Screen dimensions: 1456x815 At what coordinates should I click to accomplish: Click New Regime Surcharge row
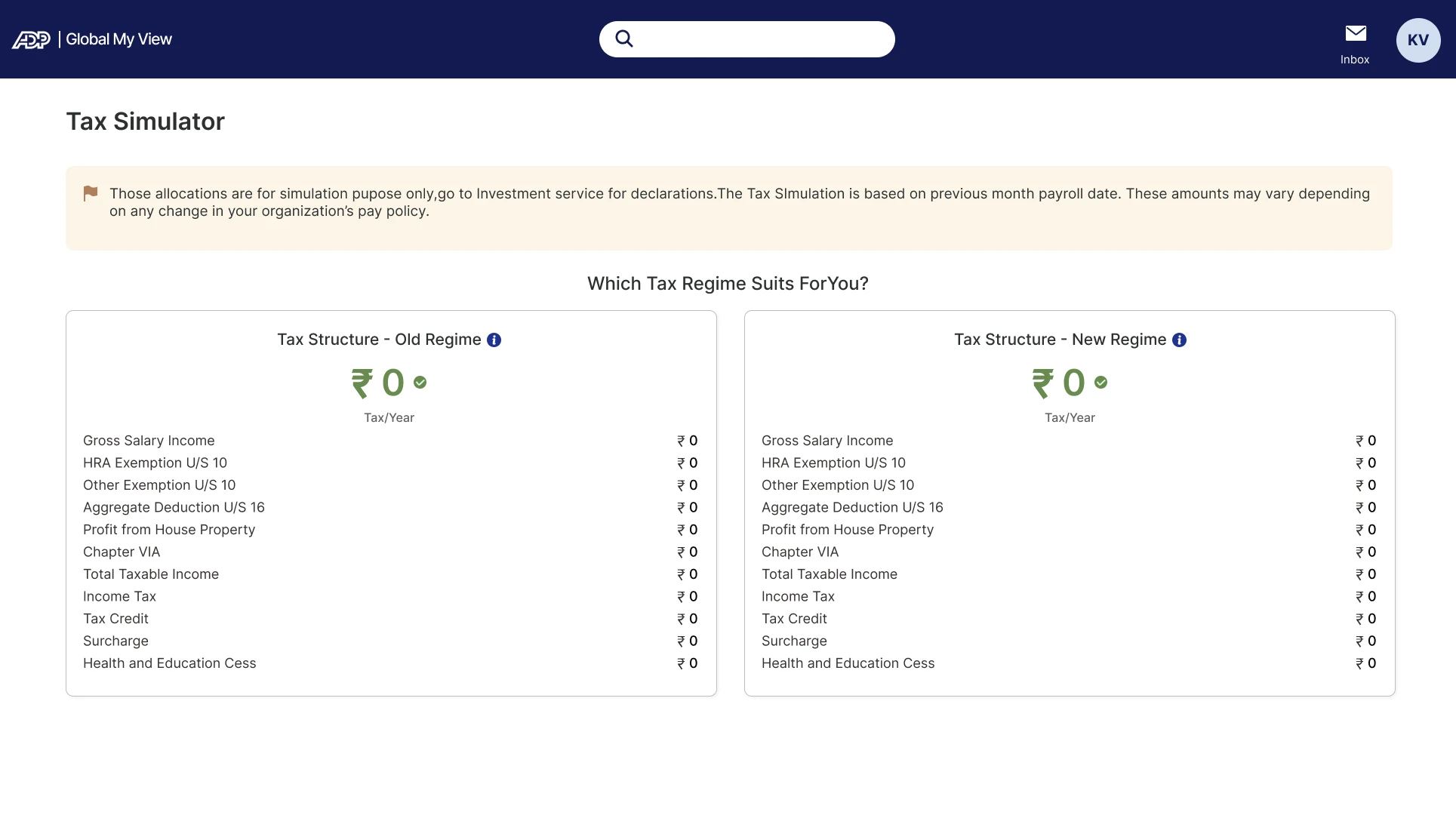(x=1069, y=641)
